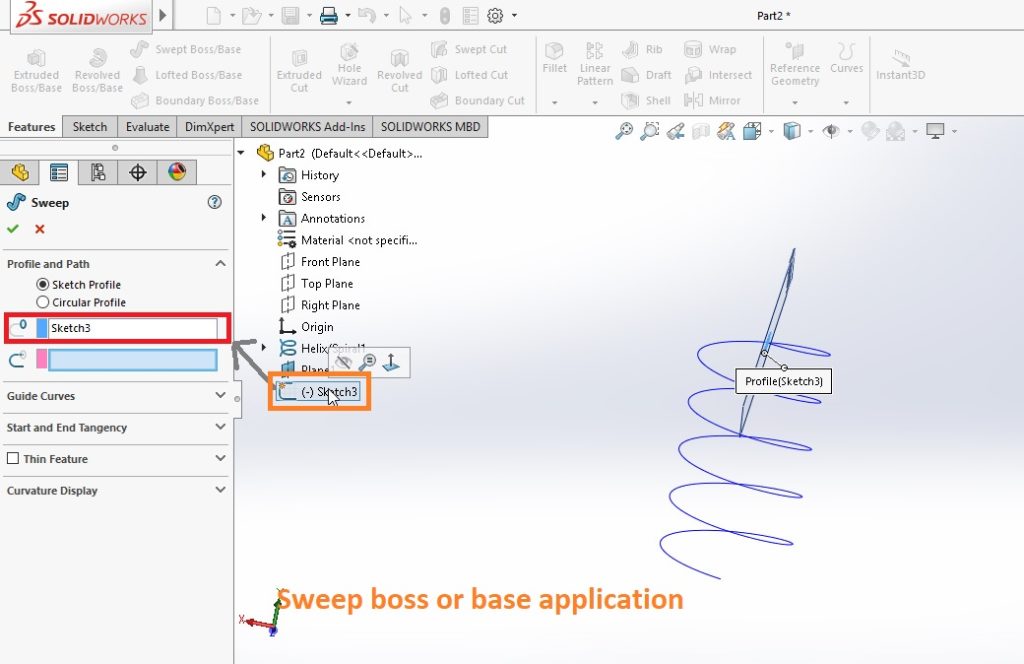Screen dimensions: 1024x664
Task: Open the Curves tool
Action: [846, 59]
